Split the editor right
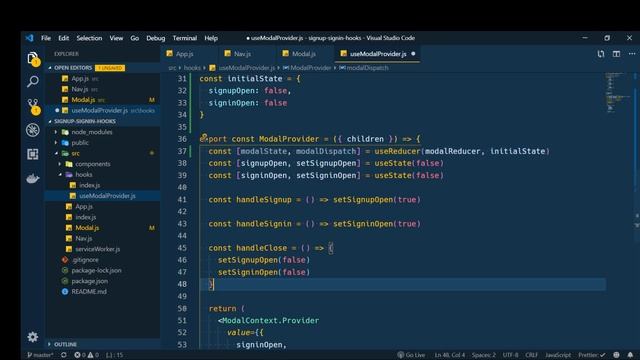Image resolution: width=640 pixels, height=360 pixels. coord(616,54)
